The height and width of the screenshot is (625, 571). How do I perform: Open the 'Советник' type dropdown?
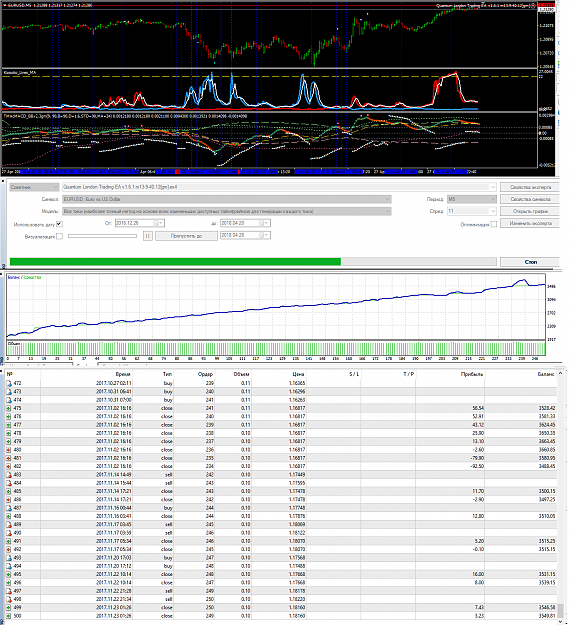[x=34, y=187]
